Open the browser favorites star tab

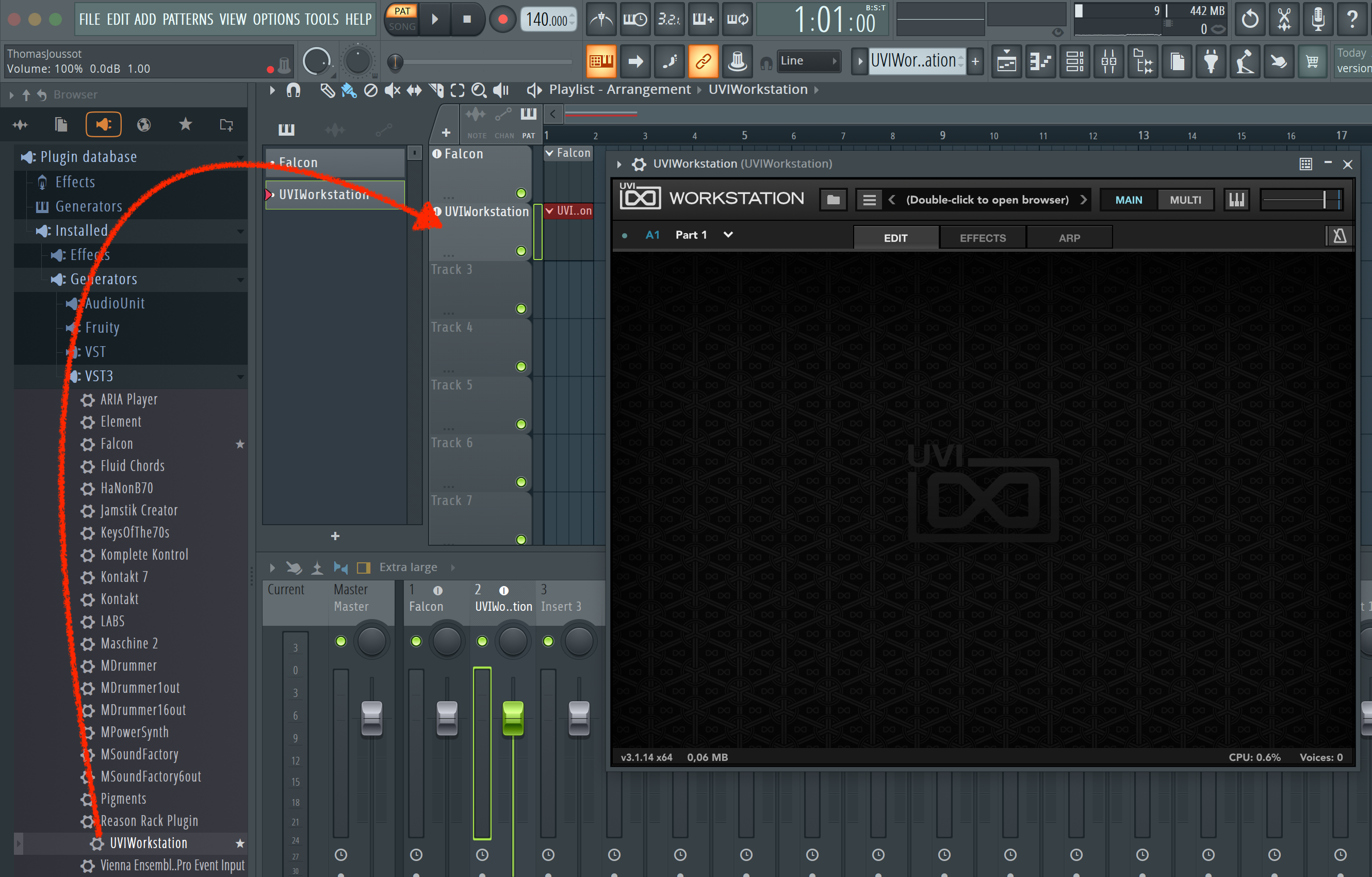(185, 124)
